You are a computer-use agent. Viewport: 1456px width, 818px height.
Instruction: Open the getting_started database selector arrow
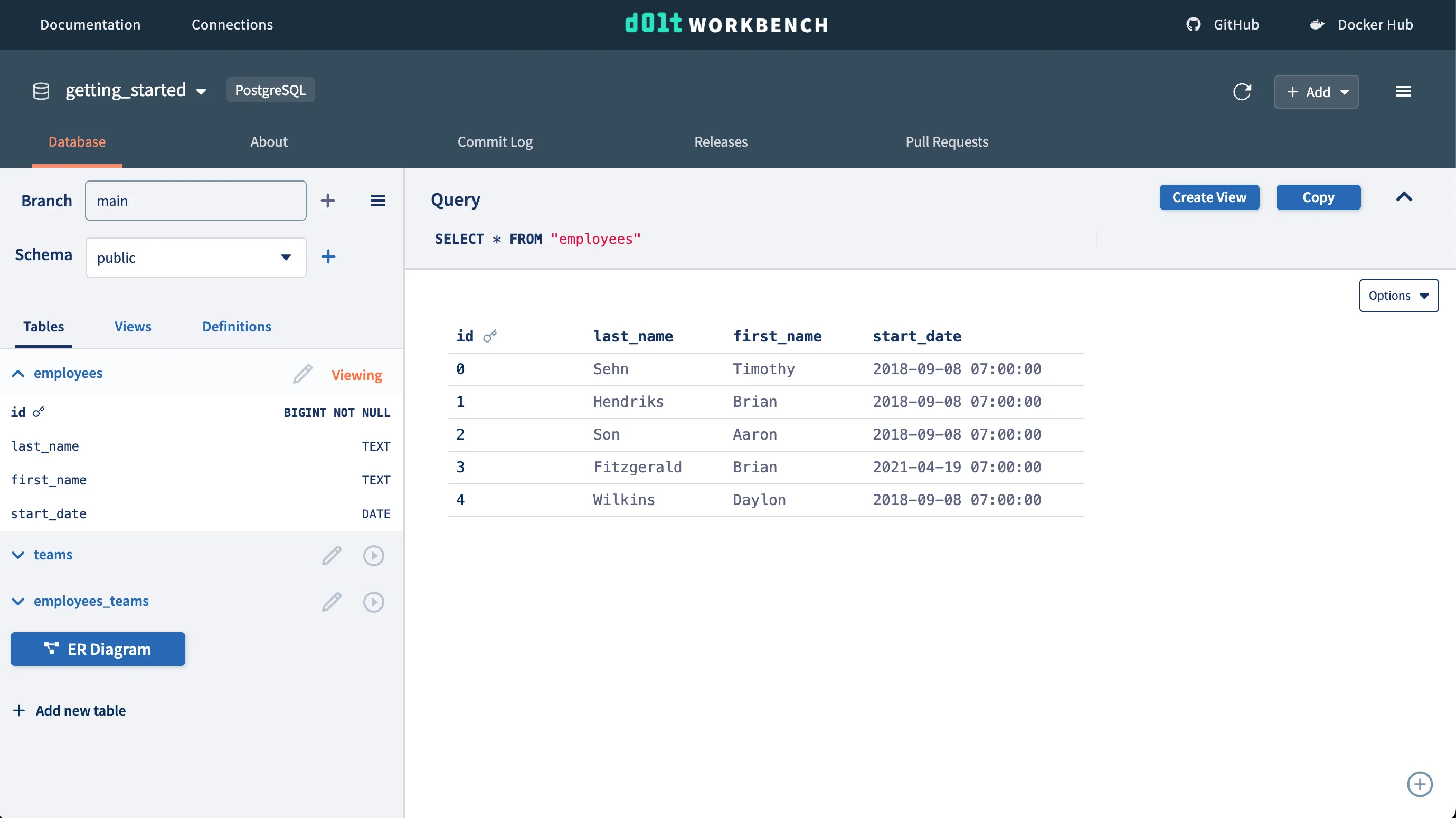201,90
